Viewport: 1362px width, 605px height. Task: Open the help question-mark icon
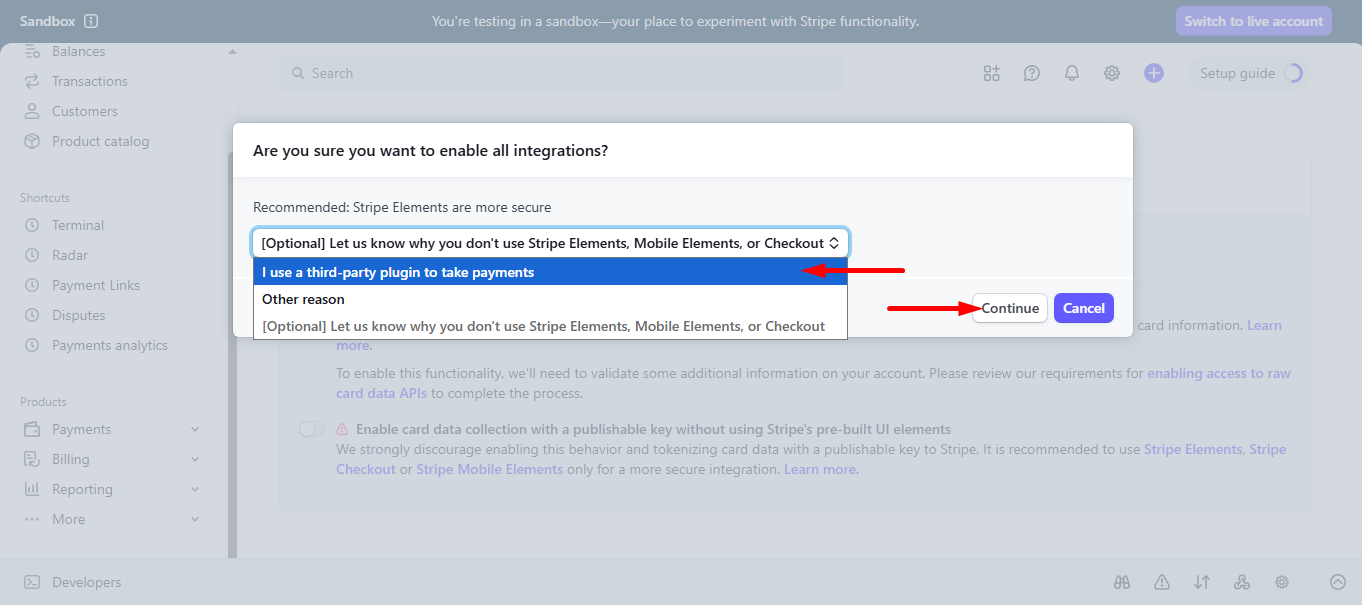coord(1031,72)
